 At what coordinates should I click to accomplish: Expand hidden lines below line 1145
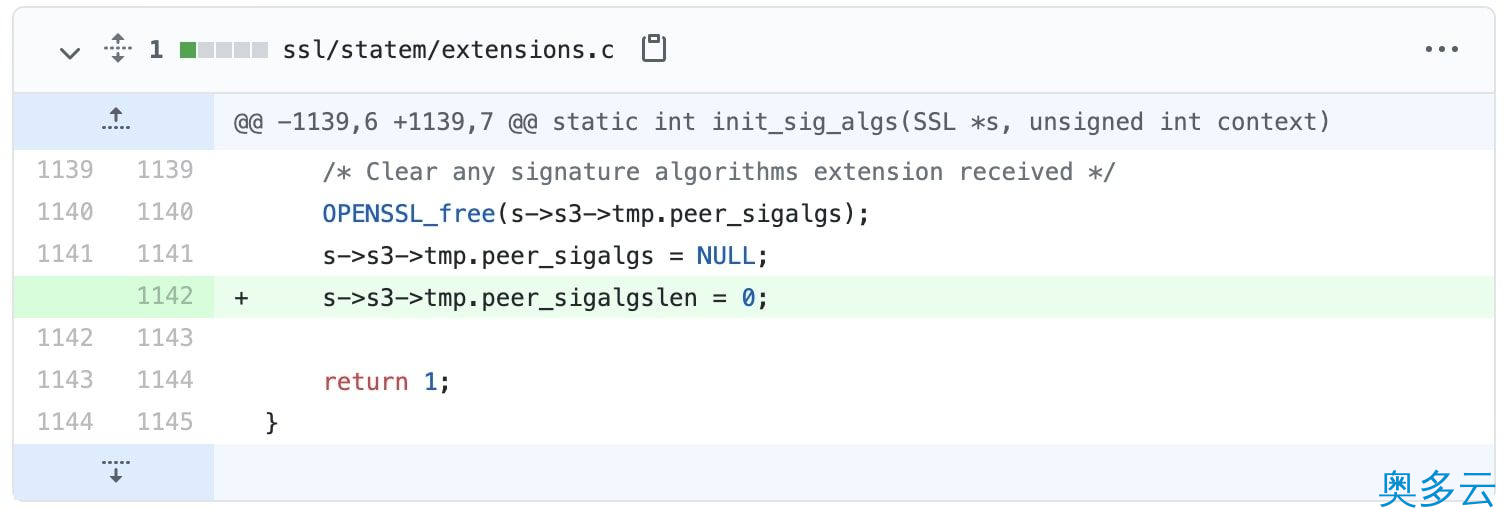[x=115, y=472]
